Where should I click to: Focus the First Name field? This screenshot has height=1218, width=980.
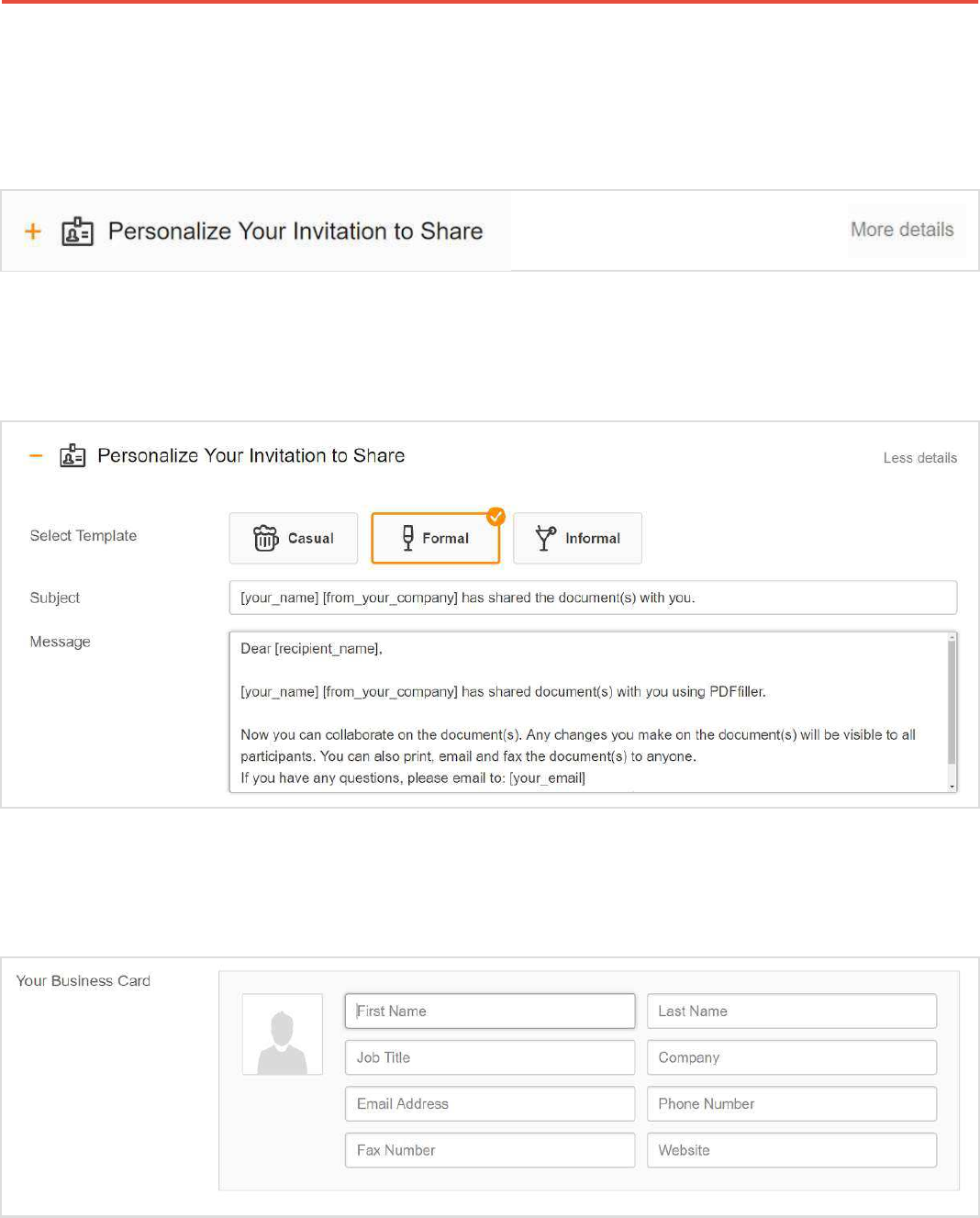point(490,1011)
